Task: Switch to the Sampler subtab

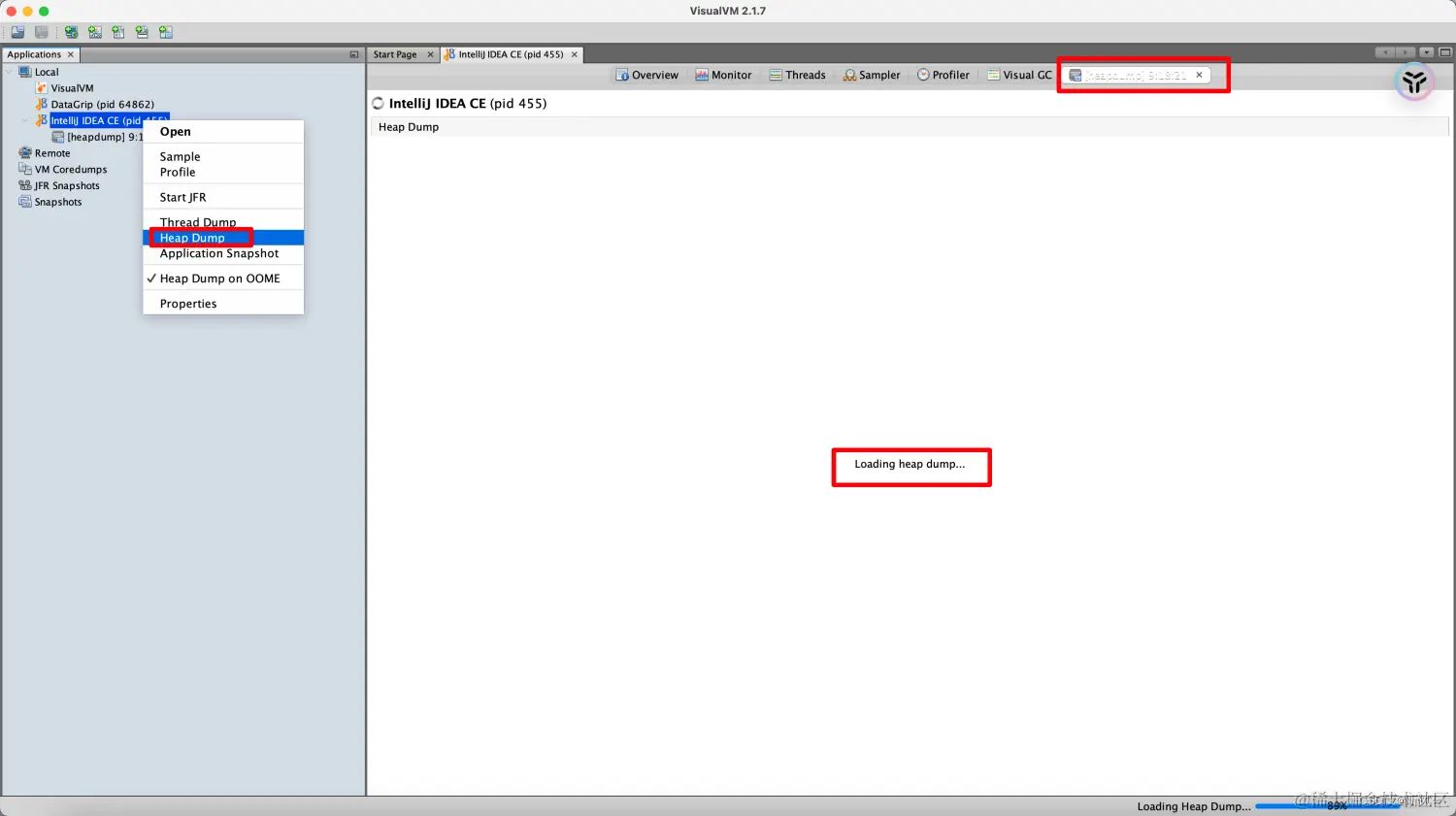Action: [x=872, y=75]
